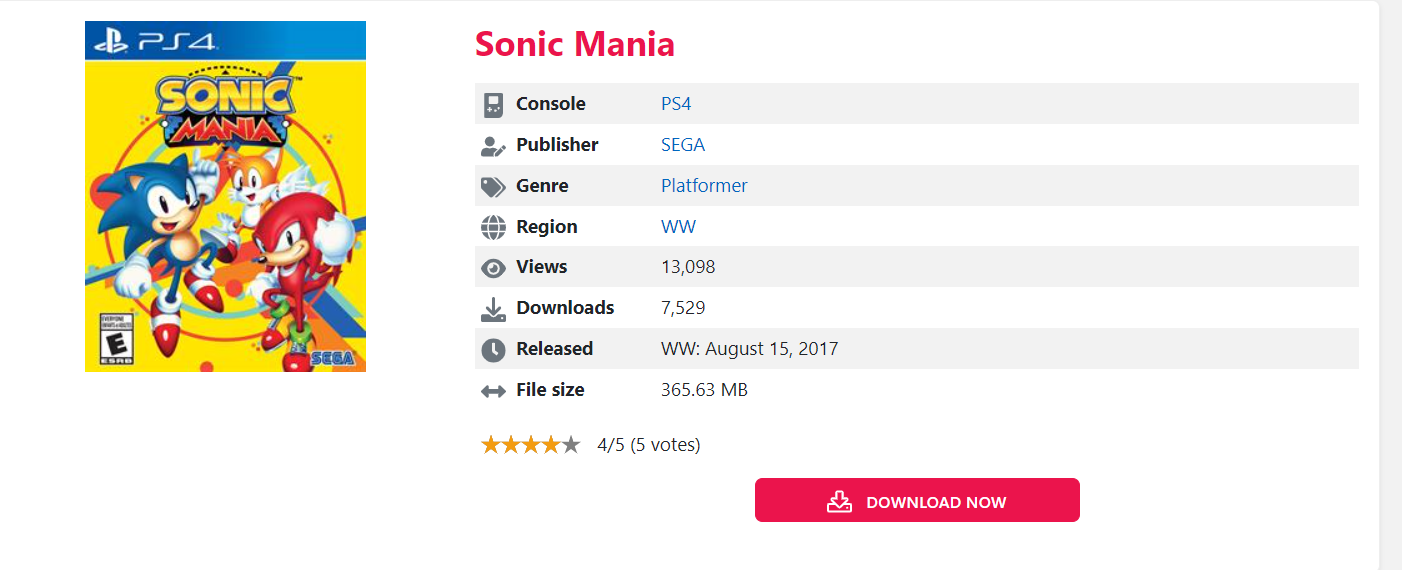Click the Genre tags icon
Image resolution: width=1402 pixels, height=570 pixels.
(x=493, y=187)
